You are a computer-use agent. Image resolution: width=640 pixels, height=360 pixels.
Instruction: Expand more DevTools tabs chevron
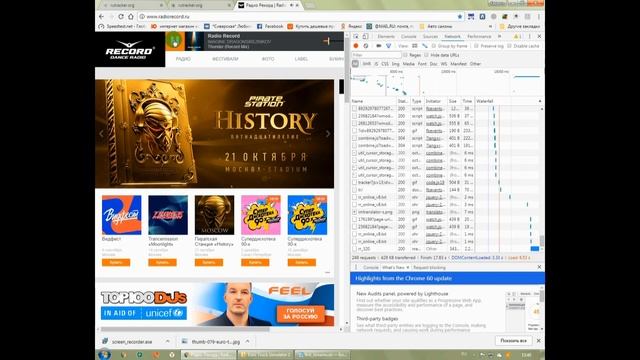(x=499, y=36)
